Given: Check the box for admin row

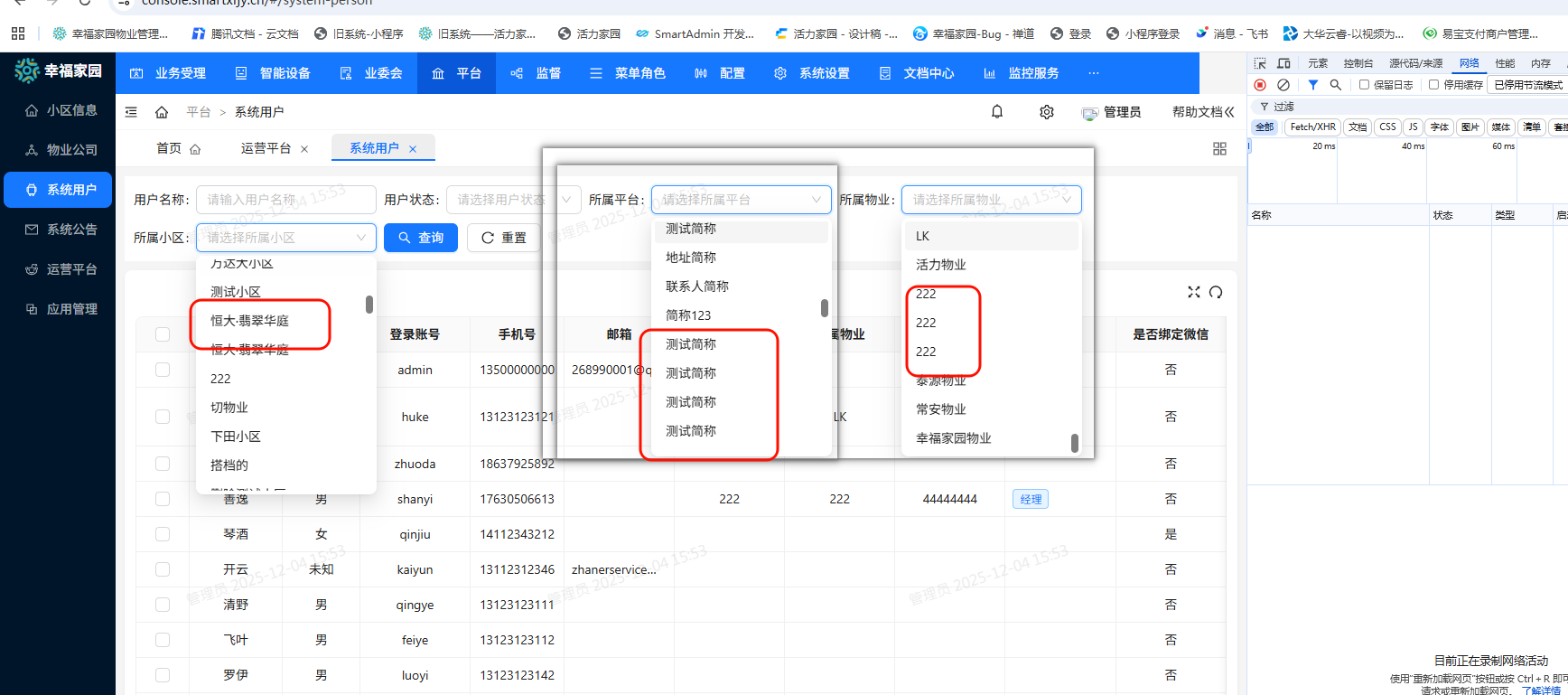Looking at the screenshot, I should coord(163,370).
